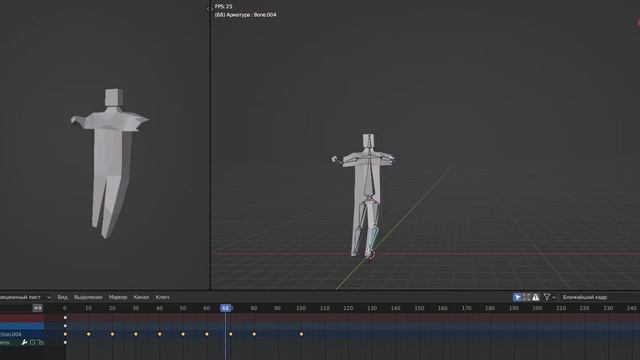Open the Ключ menu
The height and width of the screenshot is (360, 640).
[x=162, y=297]
